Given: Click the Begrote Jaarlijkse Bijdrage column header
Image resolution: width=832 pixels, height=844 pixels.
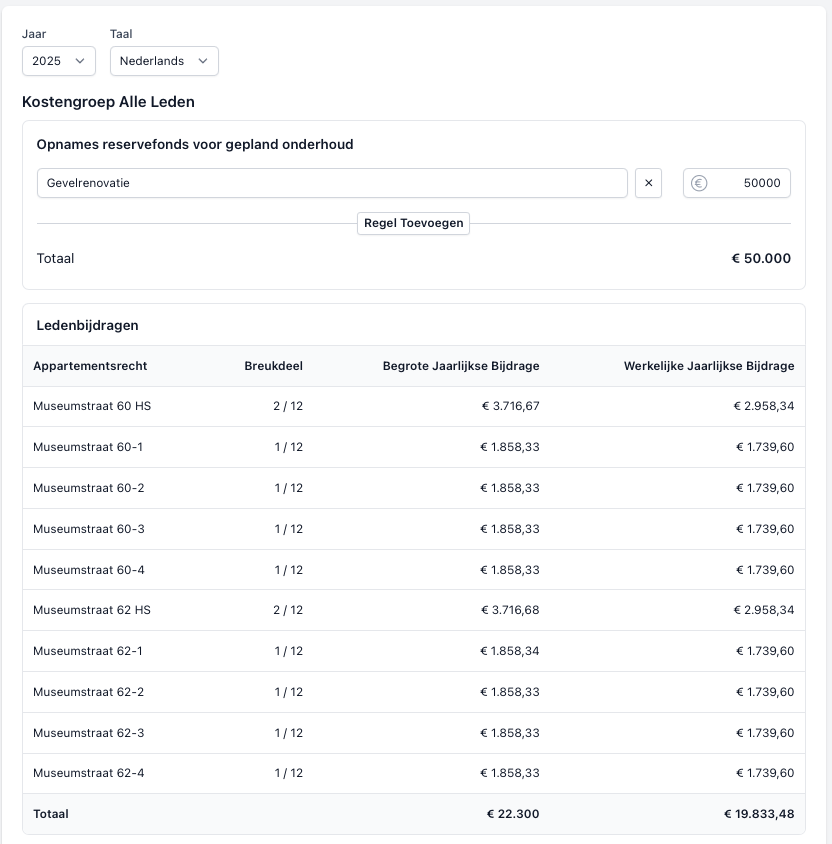Looking at the screenshot, I should pyautogui.click(x=461, y=366).
